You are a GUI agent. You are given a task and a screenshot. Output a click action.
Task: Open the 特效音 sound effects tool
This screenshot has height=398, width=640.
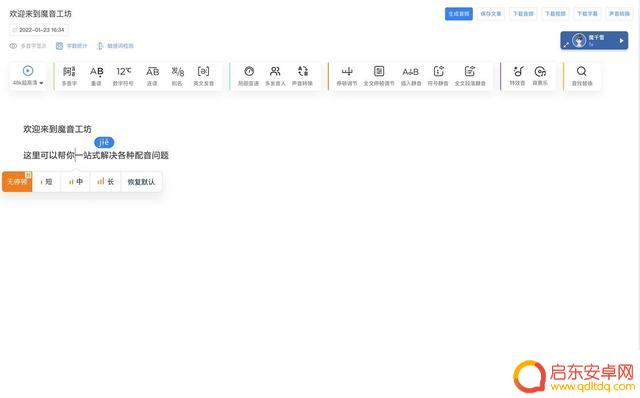[518, 76]
